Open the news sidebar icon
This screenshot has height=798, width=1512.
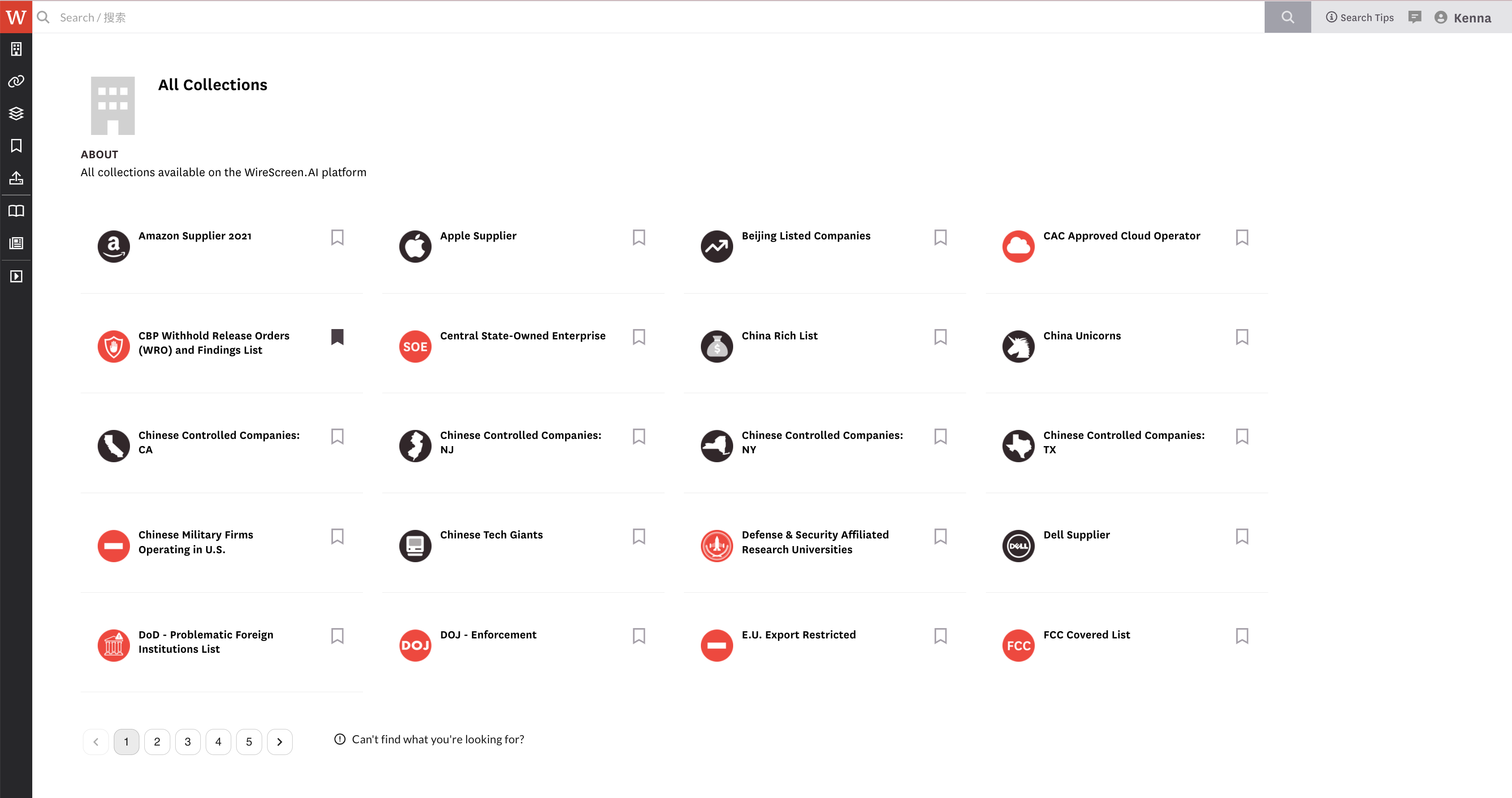tap(16, 243)
